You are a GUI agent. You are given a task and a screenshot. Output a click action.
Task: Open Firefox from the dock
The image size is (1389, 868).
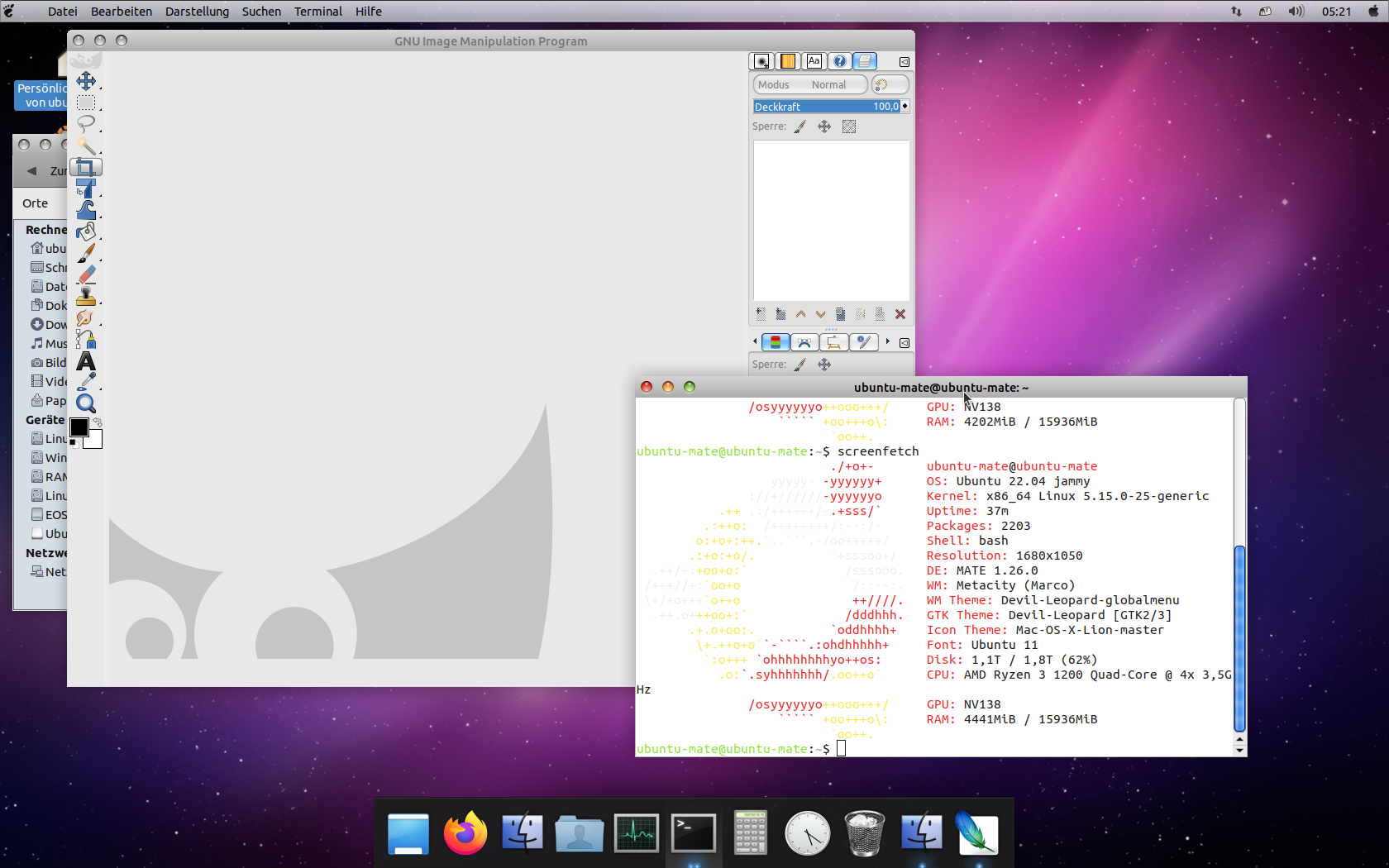tap(465, 833)
